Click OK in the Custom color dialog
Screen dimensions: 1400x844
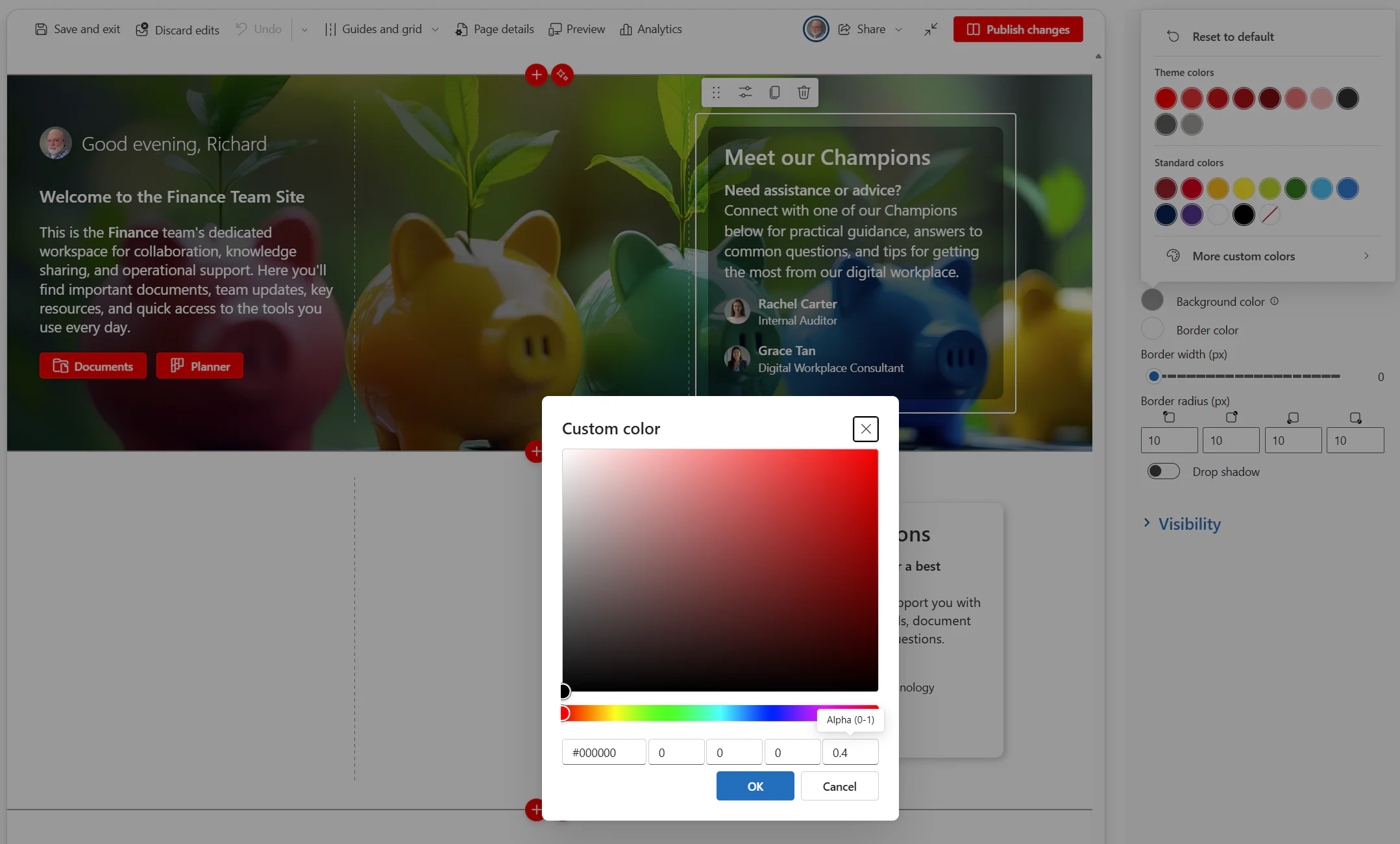pyautogui.click(x=755, y=786)
